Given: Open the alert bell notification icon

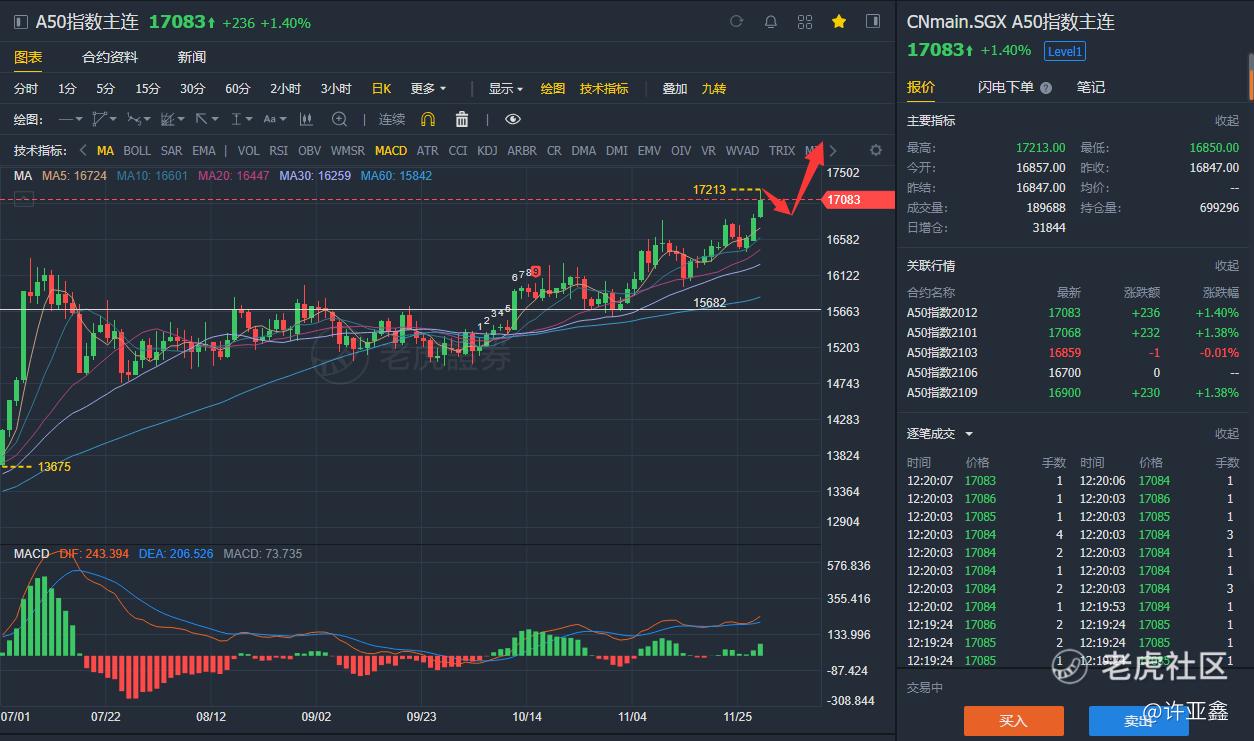Looking at the screenshot, I should 771,21.
